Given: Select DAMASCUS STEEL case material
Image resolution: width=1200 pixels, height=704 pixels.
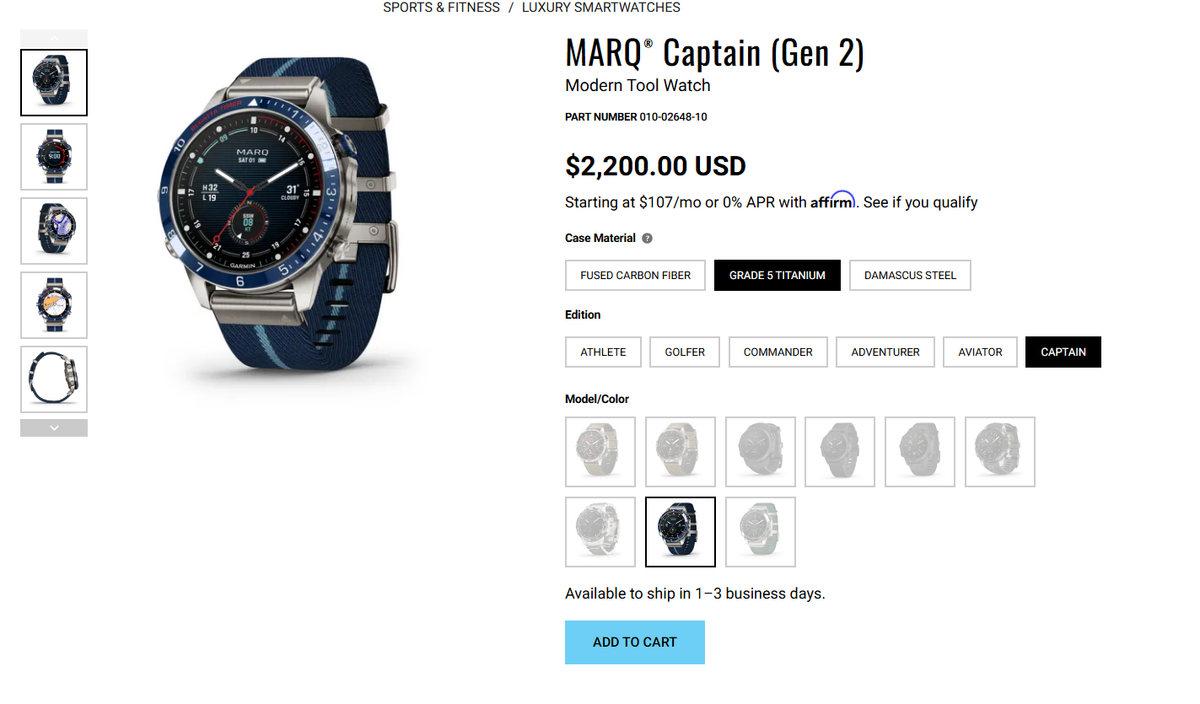Looking at the screenshot, I should (x=910, y=275).
